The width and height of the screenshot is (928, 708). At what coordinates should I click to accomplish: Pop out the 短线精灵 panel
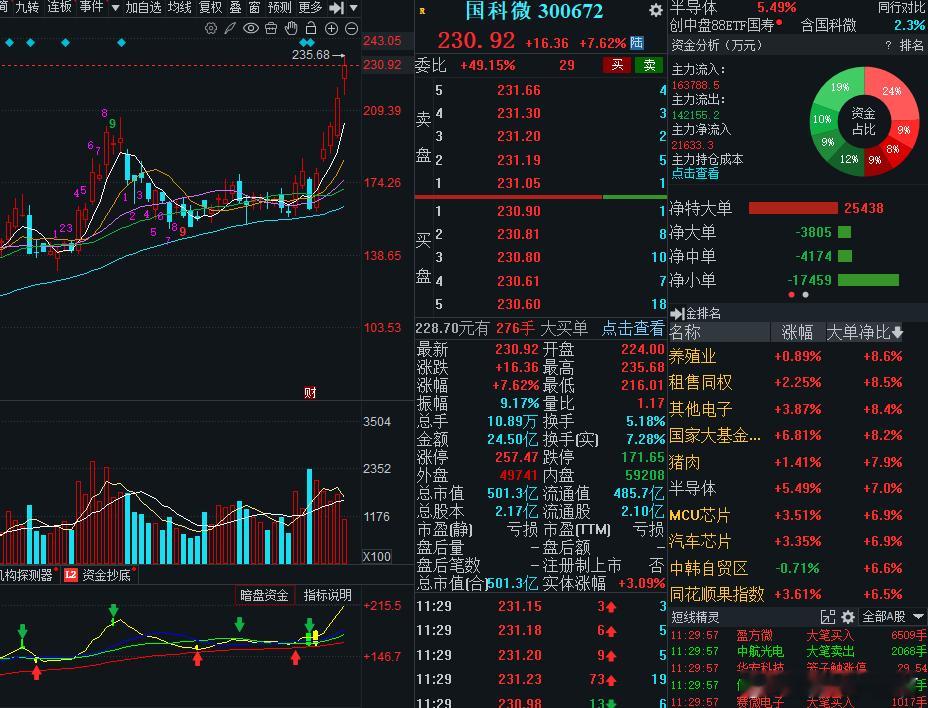pos(828,617)
